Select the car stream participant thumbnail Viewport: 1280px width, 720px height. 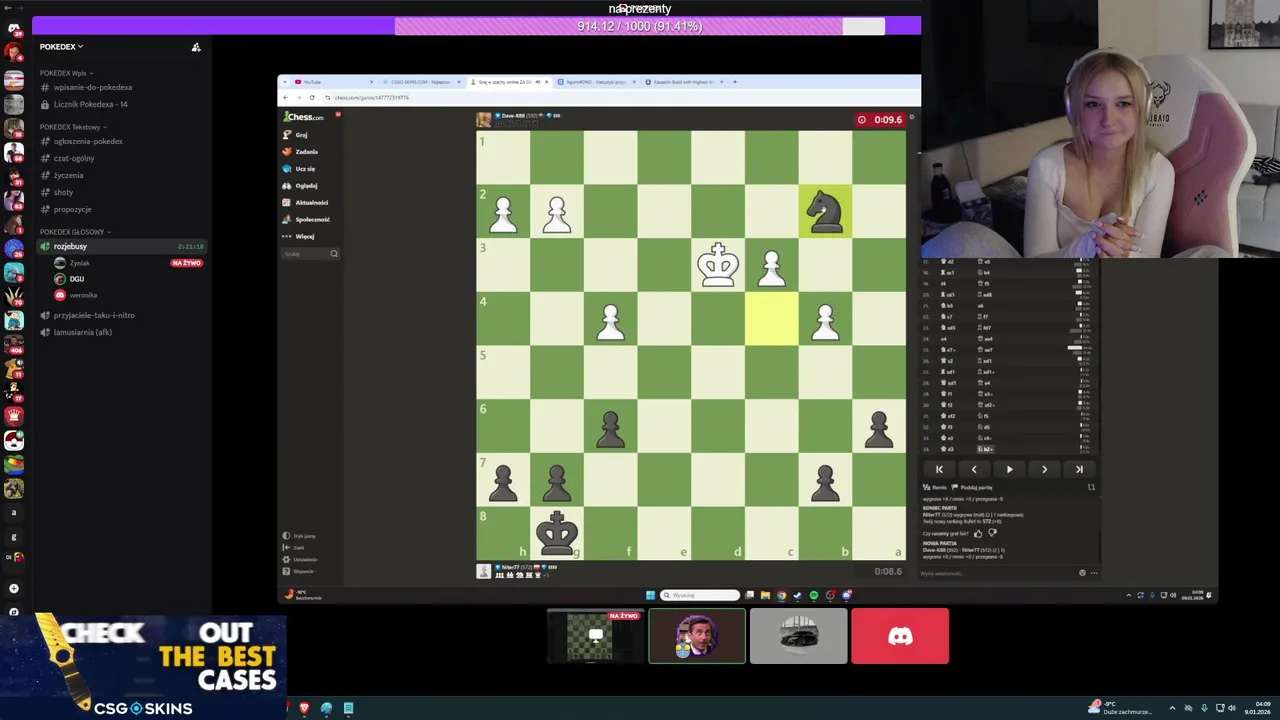click(x=798, y=636)
